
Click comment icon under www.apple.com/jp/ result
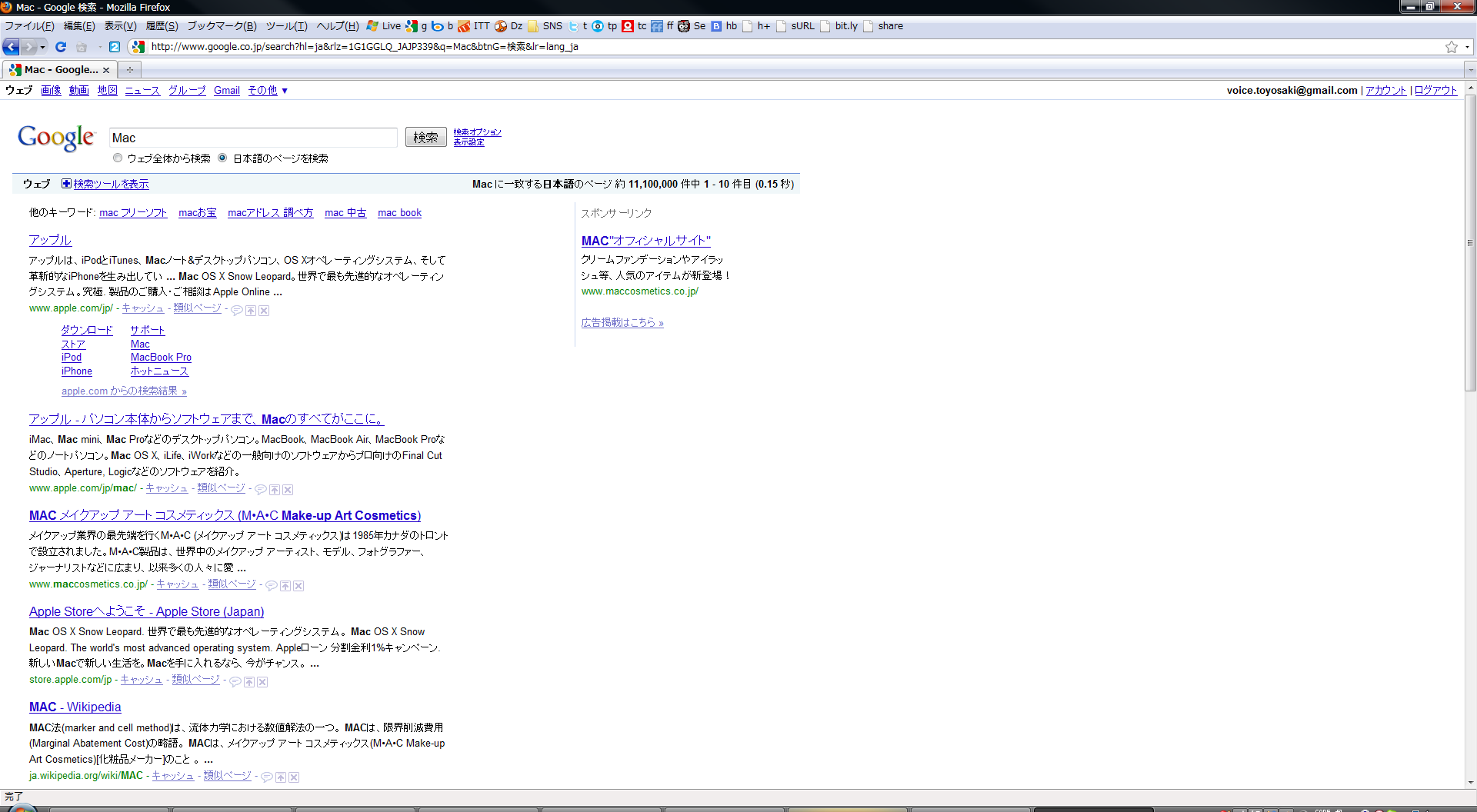point(237,311)
